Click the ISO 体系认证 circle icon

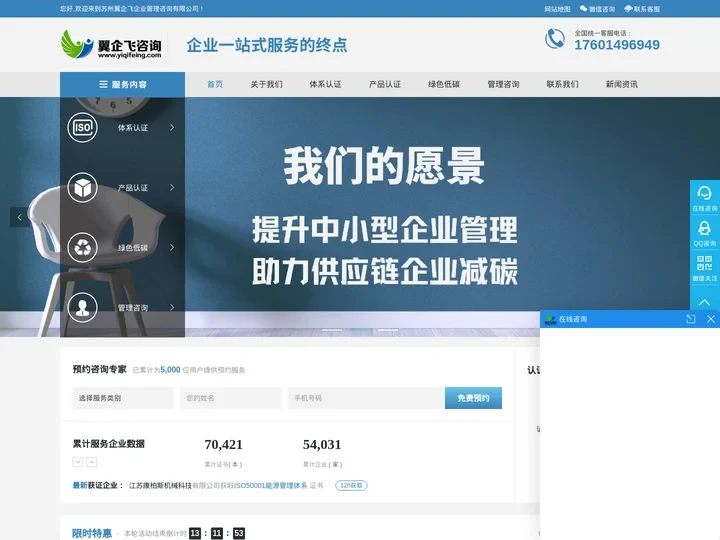coord(83,127)
